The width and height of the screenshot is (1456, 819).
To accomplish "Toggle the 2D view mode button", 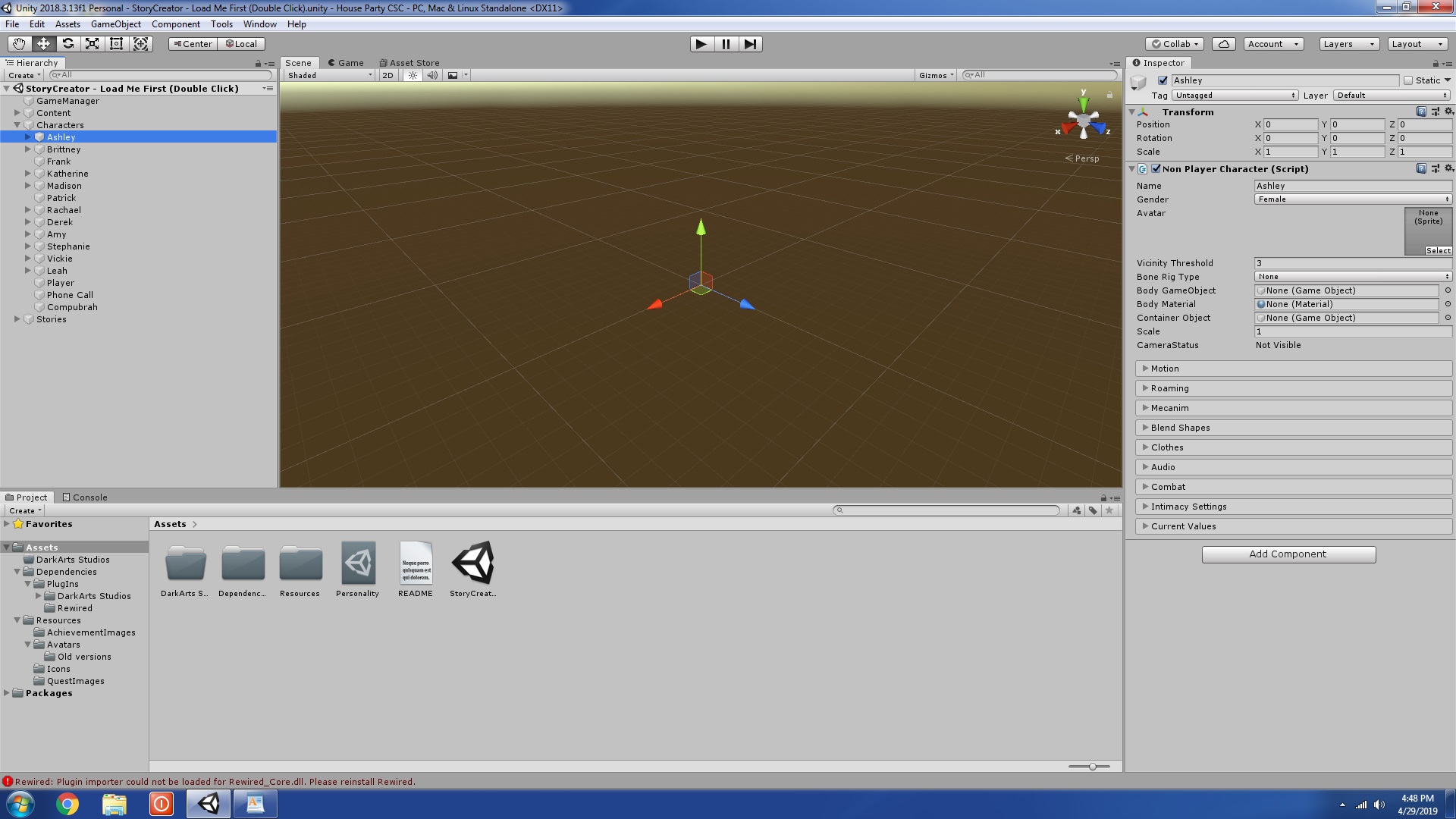I will coord(388,75).
